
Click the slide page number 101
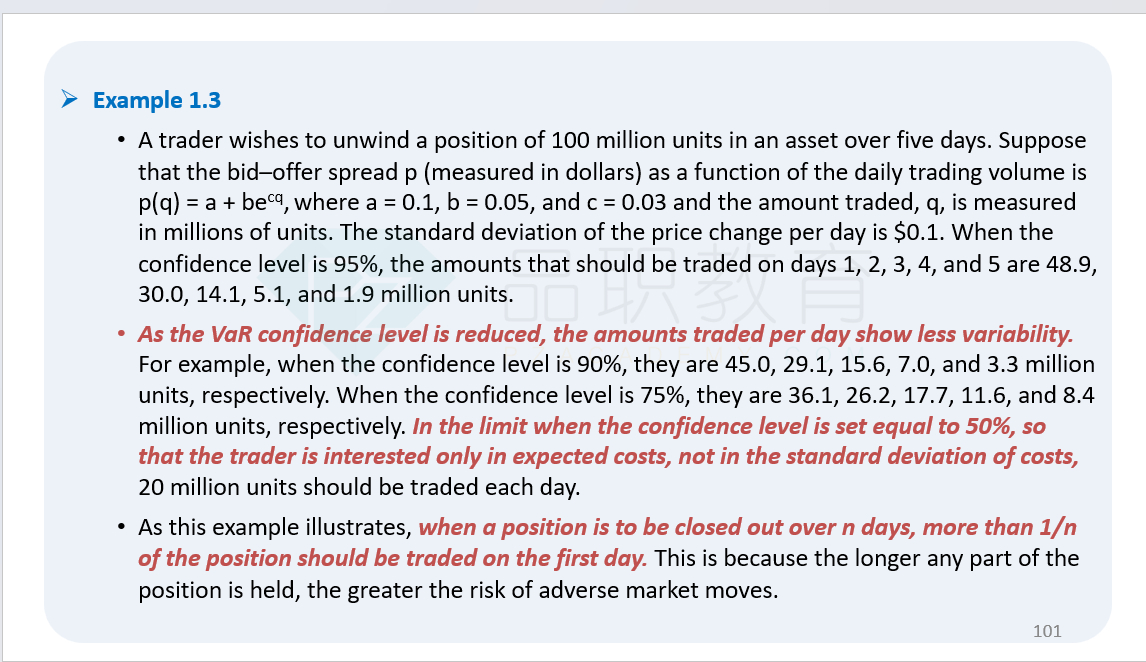pos(1047,631)
